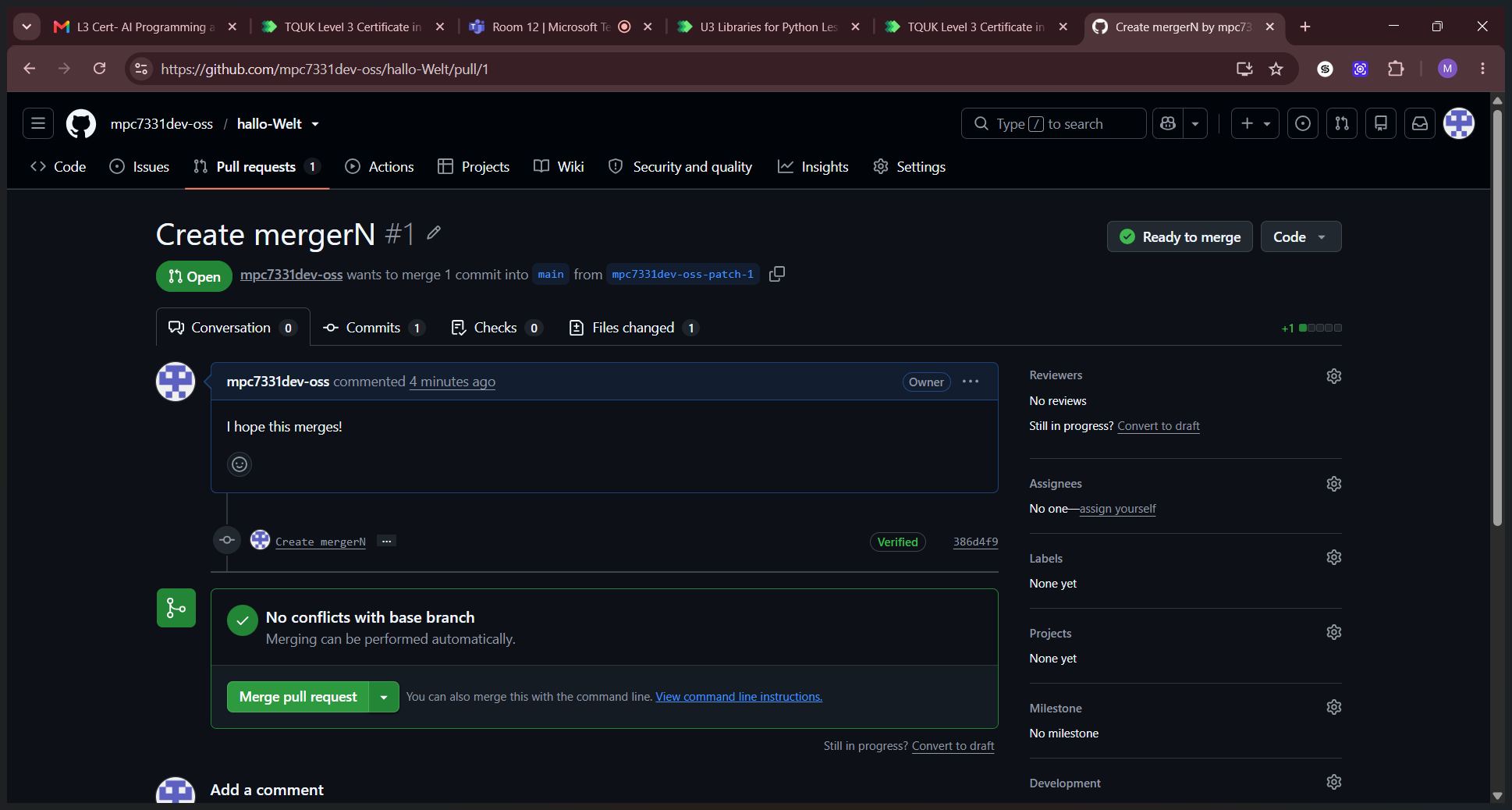Open Security and quality tab

pos(680,167)
